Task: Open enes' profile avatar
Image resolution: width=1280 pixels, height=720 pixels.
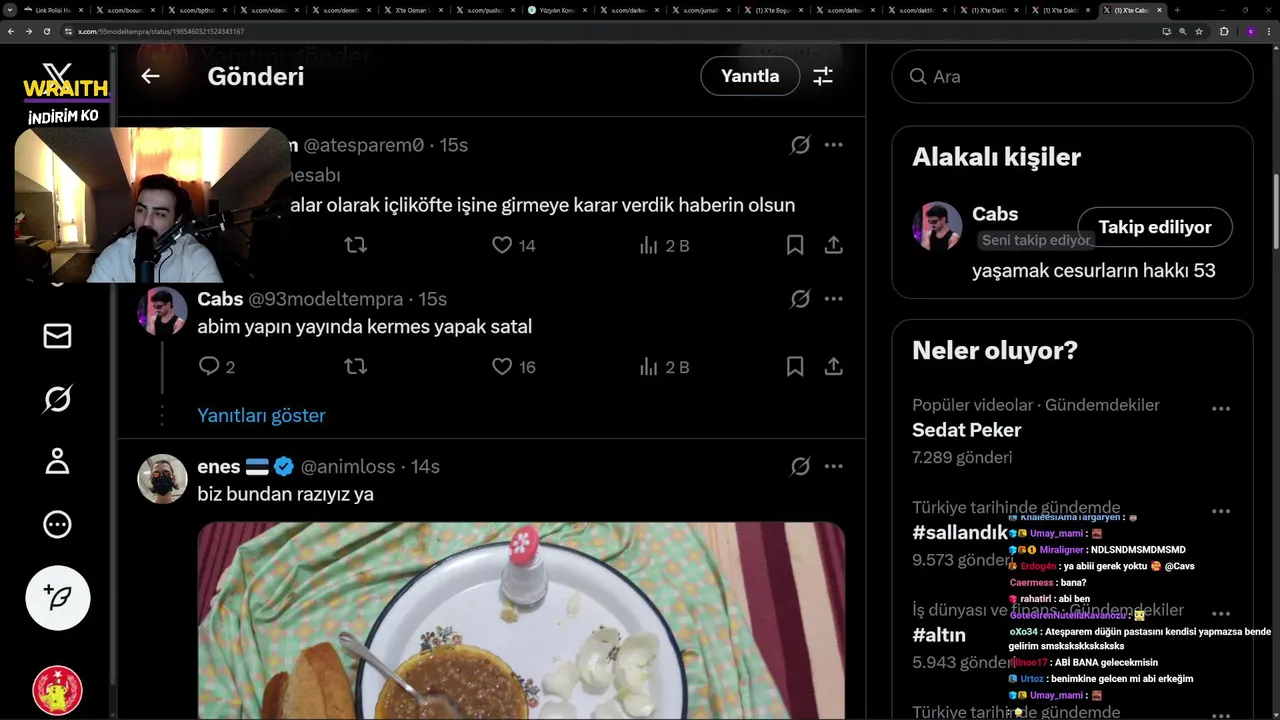Action: tap(162, 480)
